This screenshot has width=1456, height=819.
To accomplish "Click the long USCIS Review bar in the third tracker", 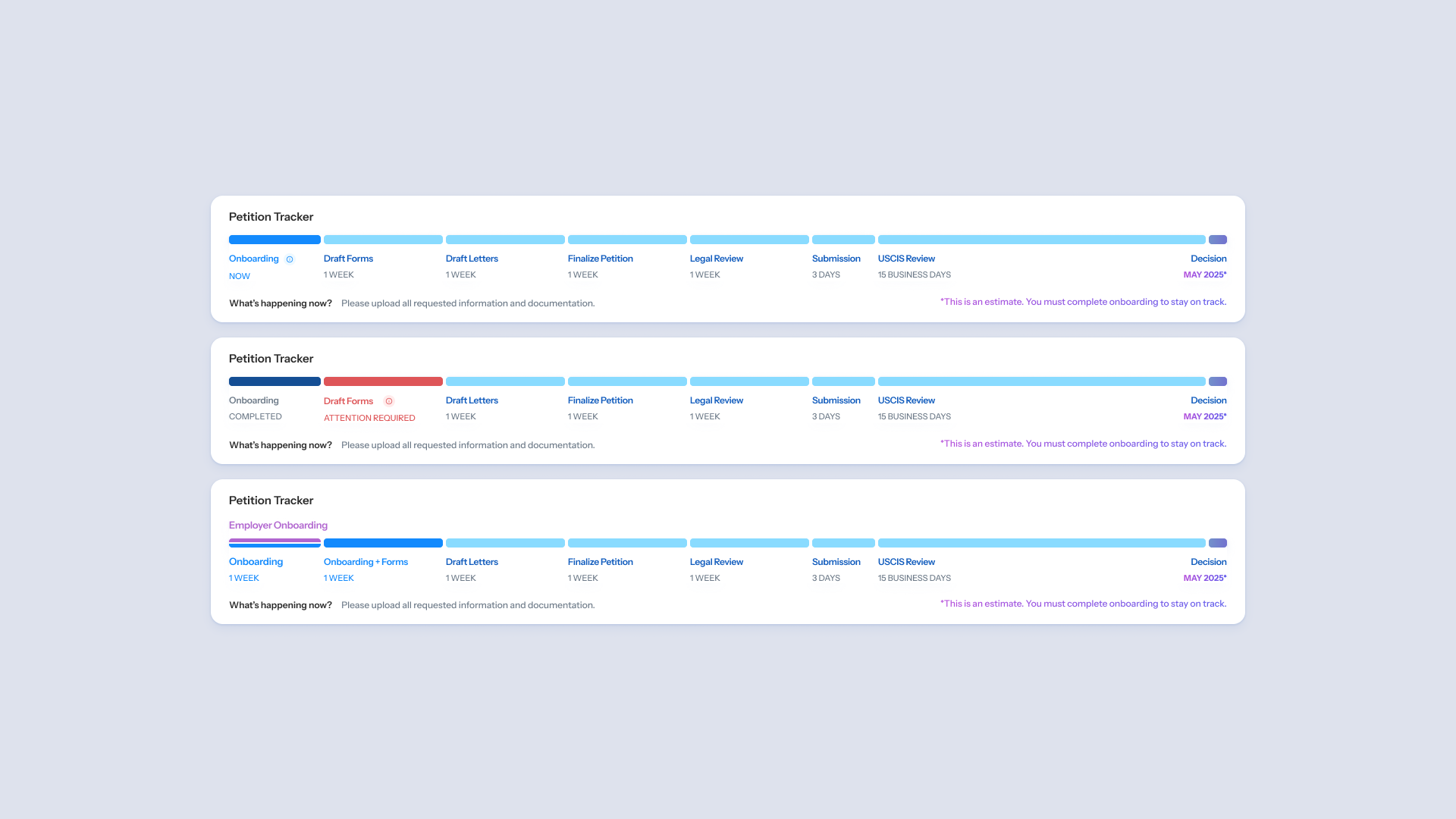I will pos(1041,543).
